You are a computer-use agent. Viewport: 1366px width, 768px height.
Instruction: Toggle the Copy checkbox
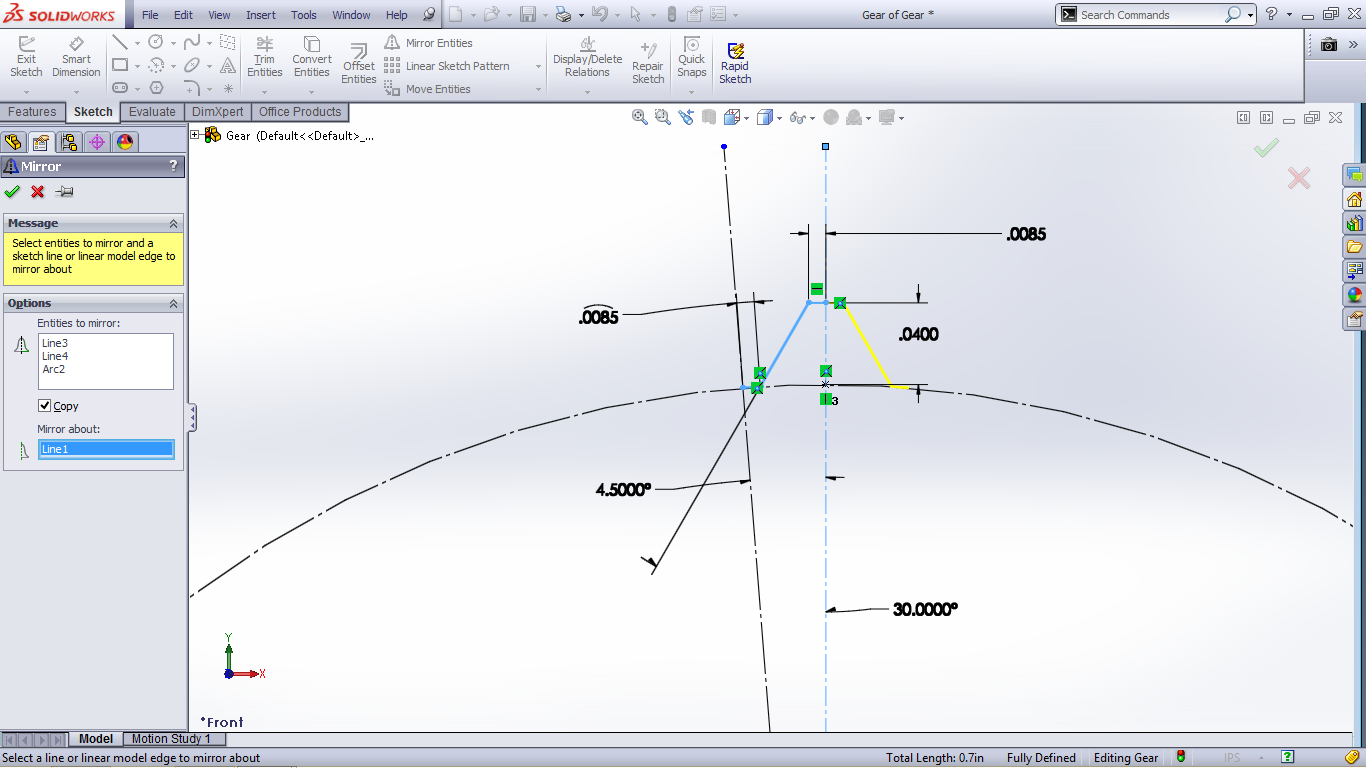45,406
